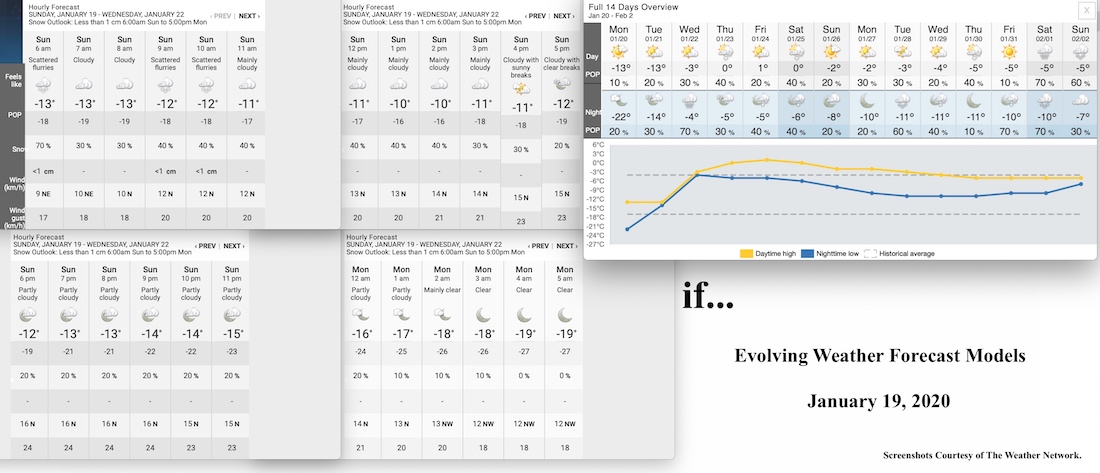Click cloudy icon for Sun 7 am
The height and width of the screenshot is (473, 1100).
(x=83, y=85)
